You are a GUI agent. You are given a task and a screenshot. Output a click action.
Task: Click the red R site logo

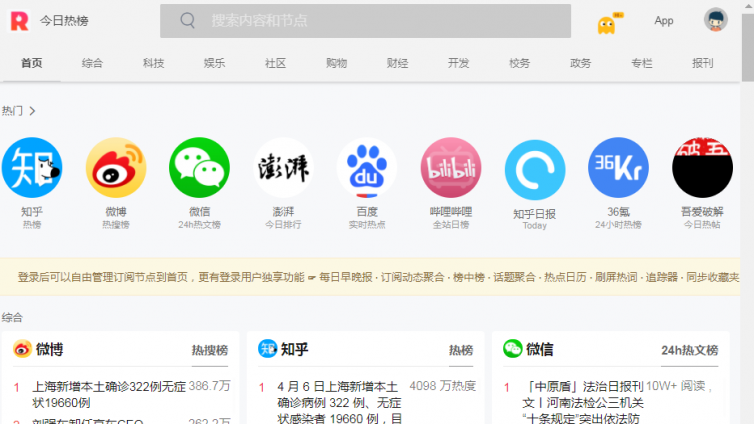20,21
